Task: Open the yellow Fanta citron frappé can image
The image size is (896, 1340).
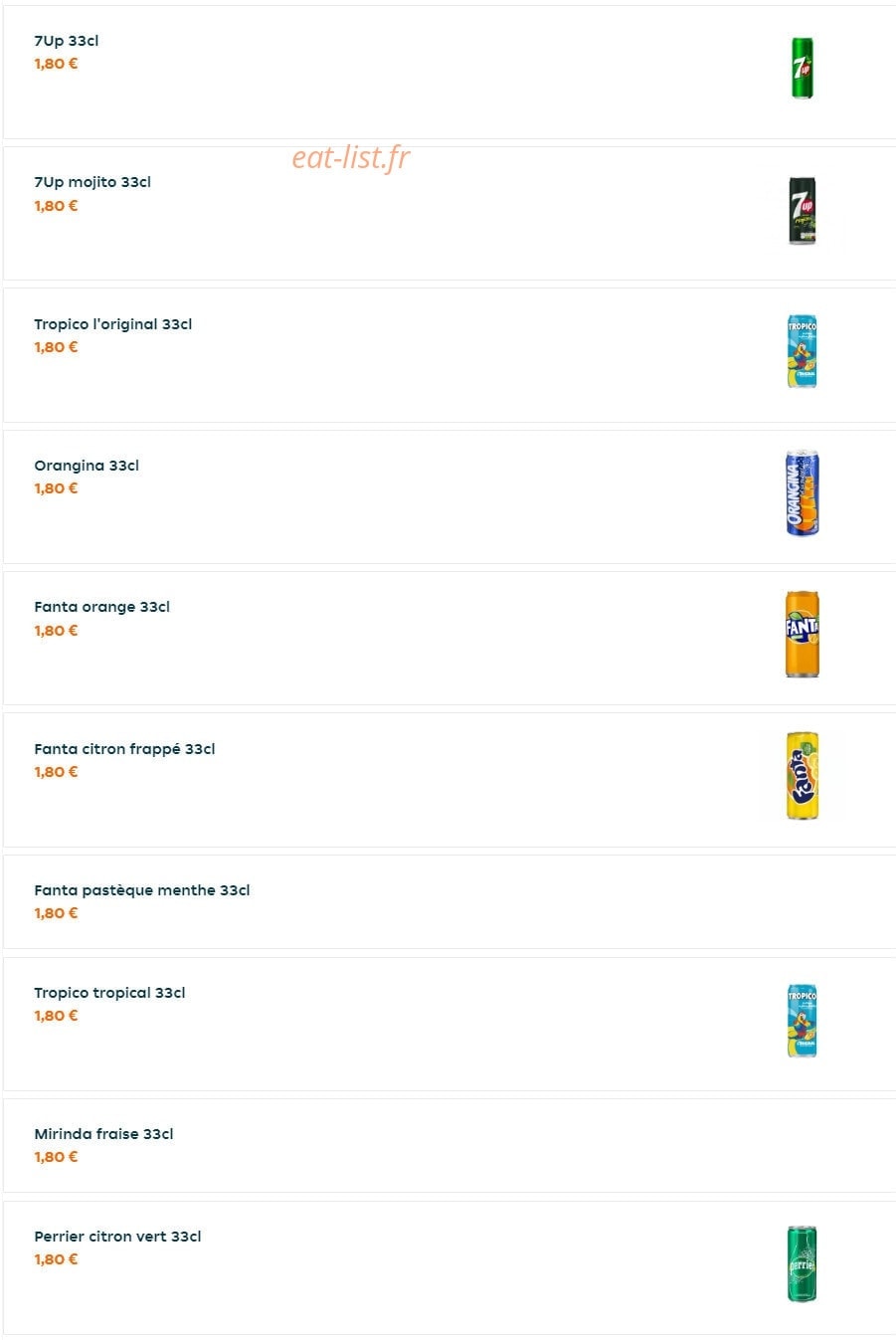Action: click(802, 776)
